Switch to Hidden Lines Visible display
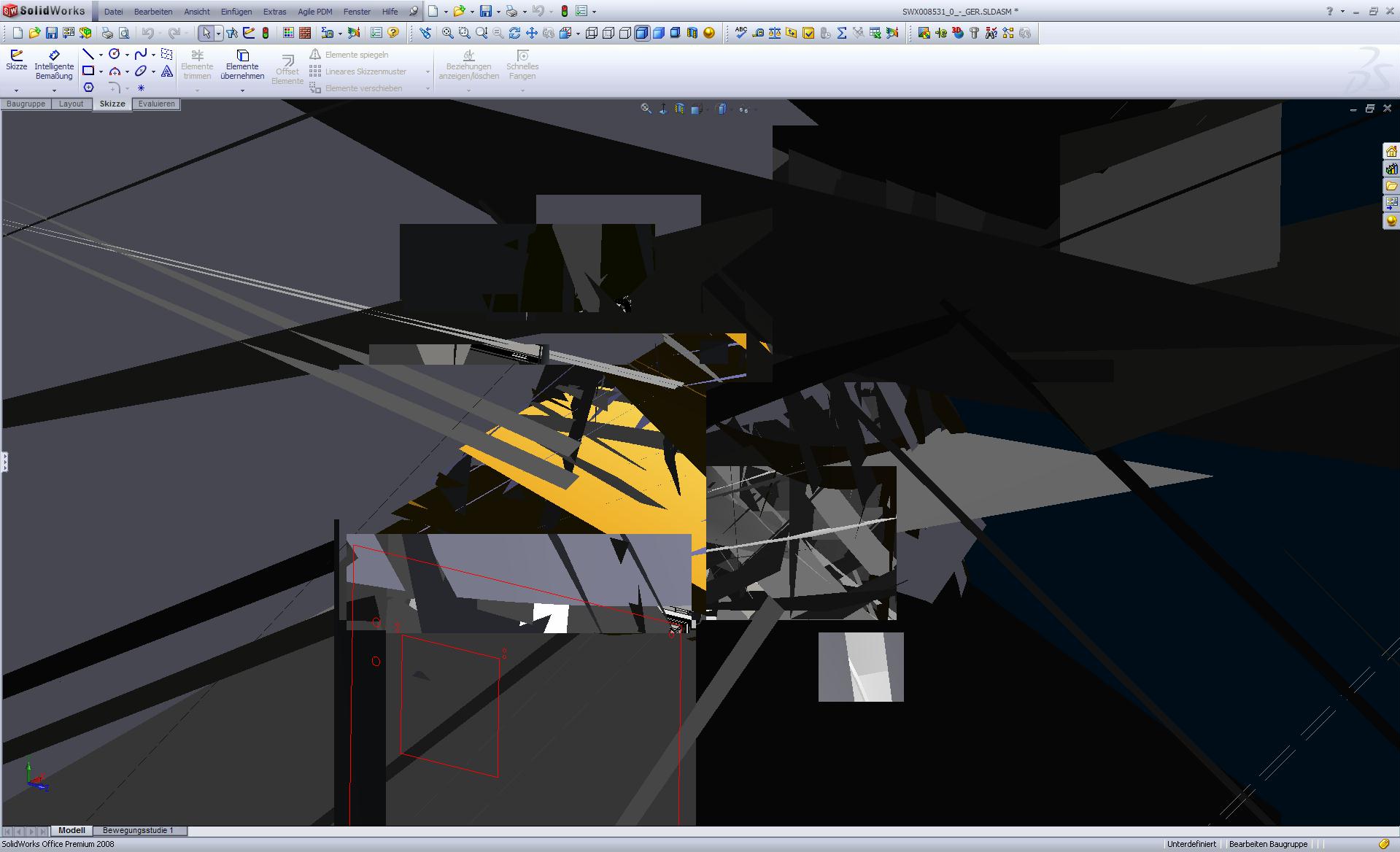This screenshot has height=852, width=1400. point(608,33)
